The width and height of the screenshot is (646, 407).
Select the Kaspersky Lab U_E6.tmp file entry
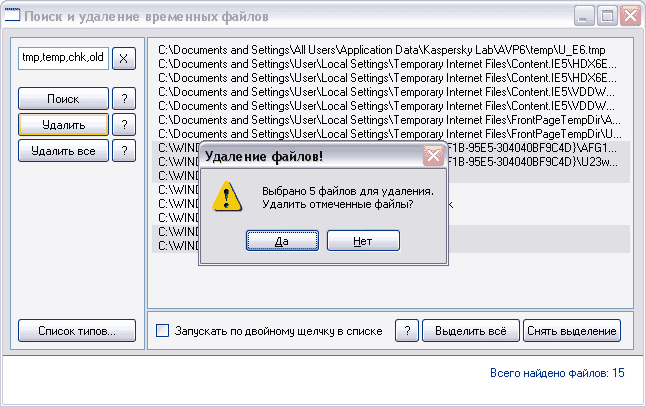pos(391,50)
